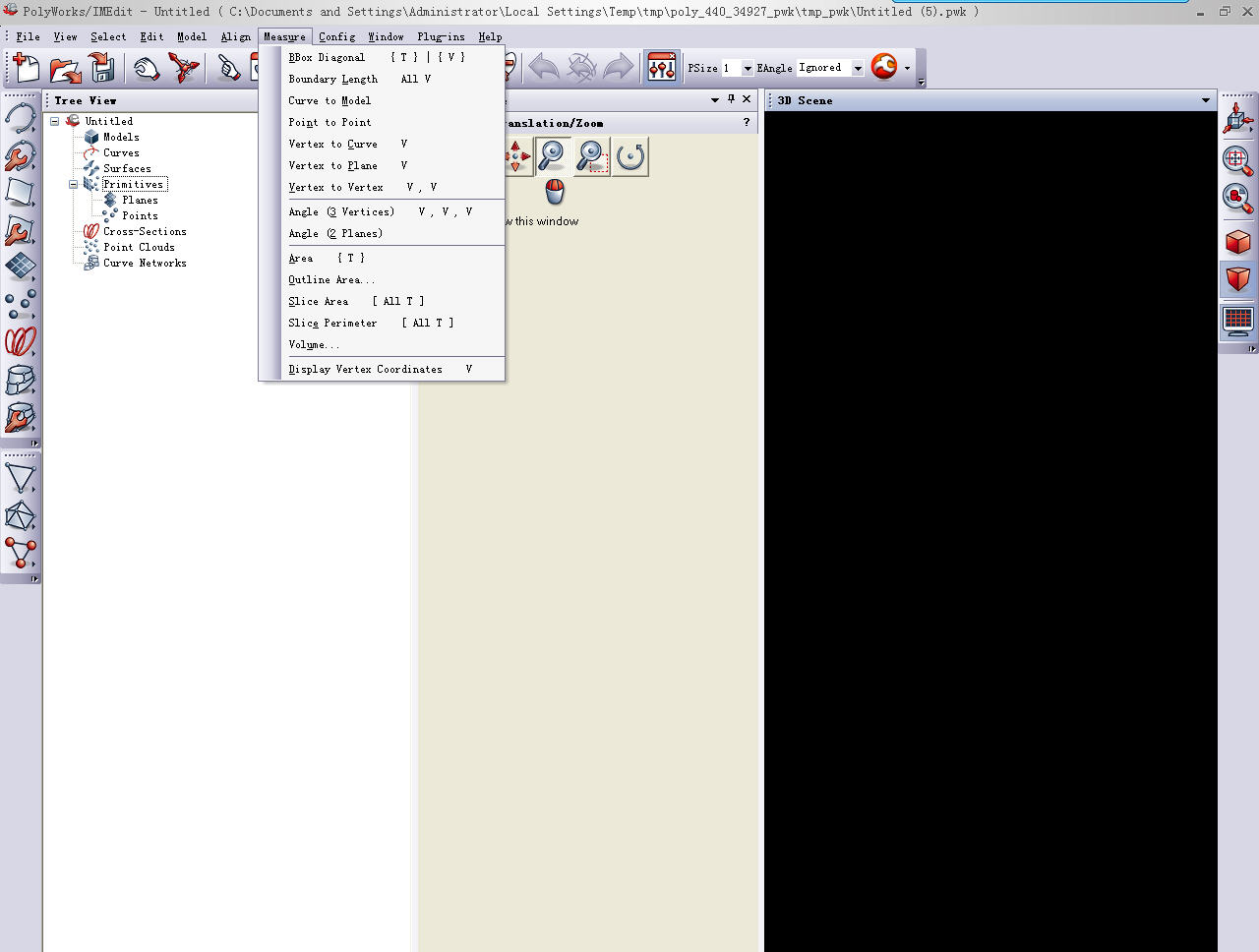Click the red arrow vertices toolbar icon
This screenshot has height=952, width=1259.
coord(184,68)
